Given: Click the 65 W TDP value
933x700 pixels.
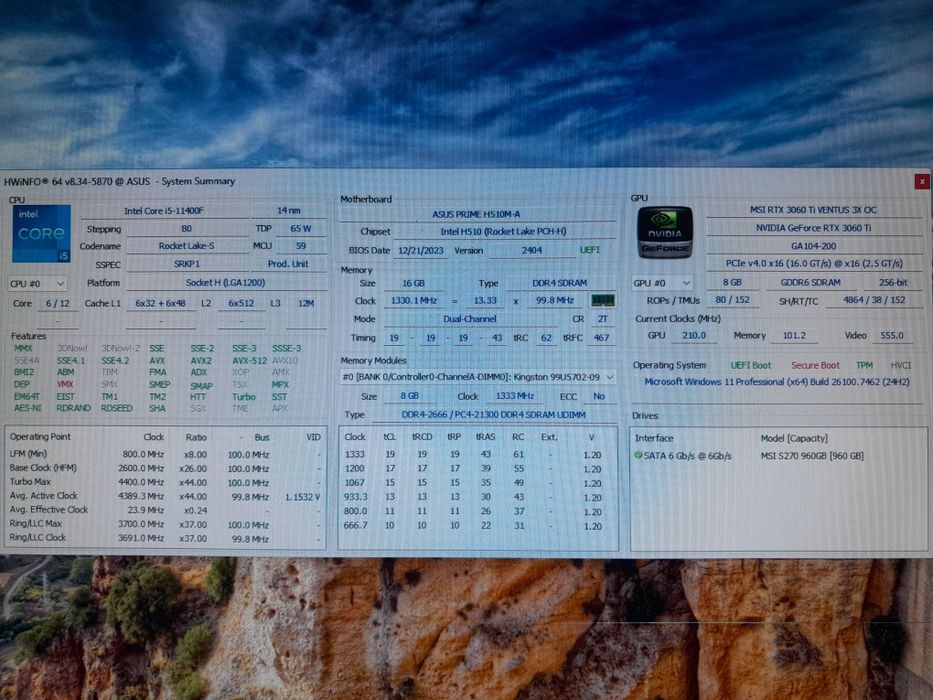Looking at the screenshot, I should pos(300,229).
